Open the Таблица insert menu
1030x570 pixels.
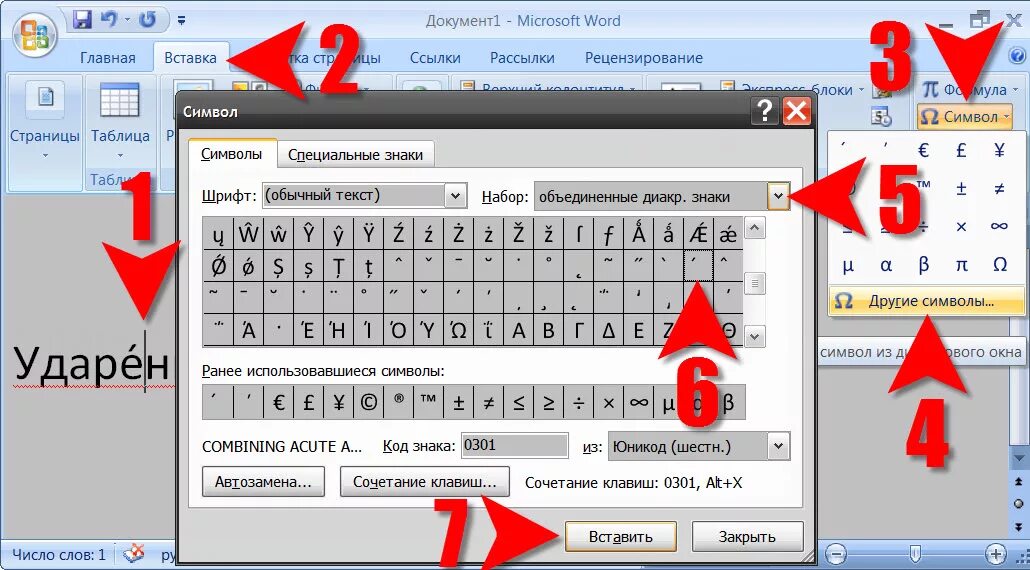click(x=120, y=123)
